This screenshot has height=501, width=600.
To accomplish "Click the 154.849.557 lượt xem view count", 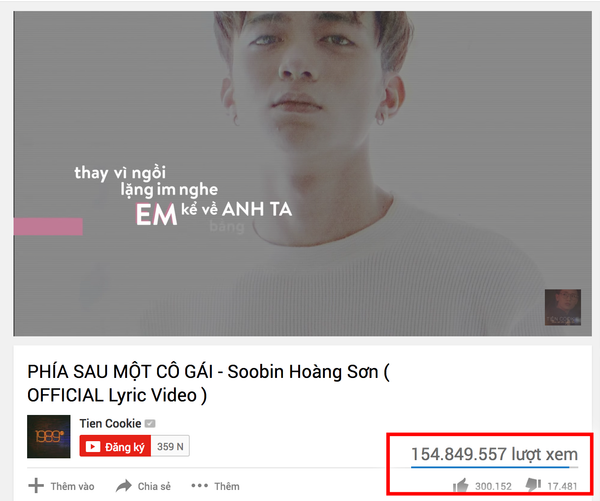I will (x=494, y=454).
